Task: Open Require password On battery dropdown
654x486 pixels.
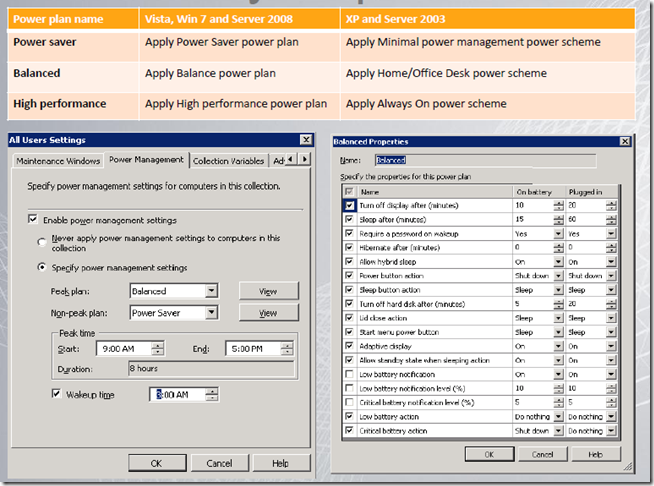Action: pyautogui.click(x=558, y=234)
